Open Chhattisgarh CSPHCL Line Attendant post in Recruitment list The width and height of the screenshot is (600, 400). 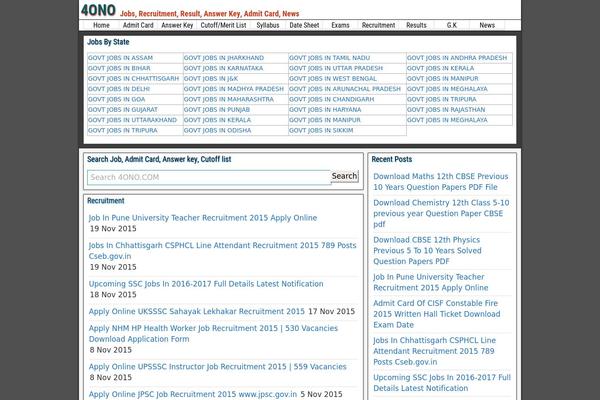pos(222,251)
